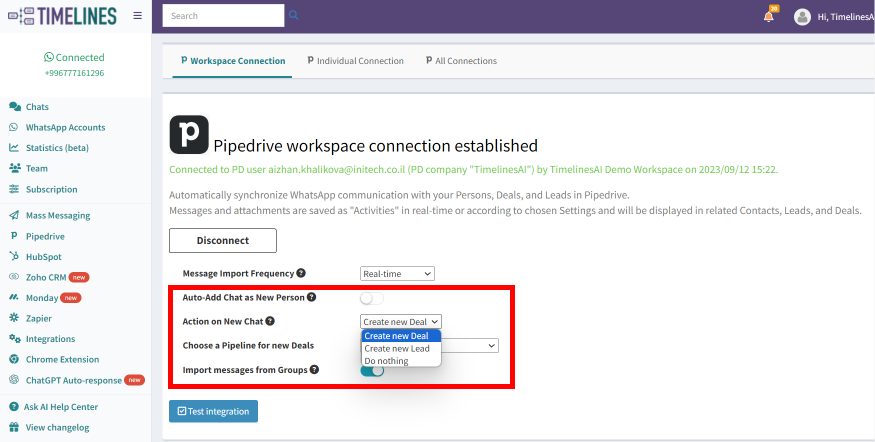875x442 pixels.
Task: Click the new badge on ChatGPT Auto-response
Action: click(134, 380)
